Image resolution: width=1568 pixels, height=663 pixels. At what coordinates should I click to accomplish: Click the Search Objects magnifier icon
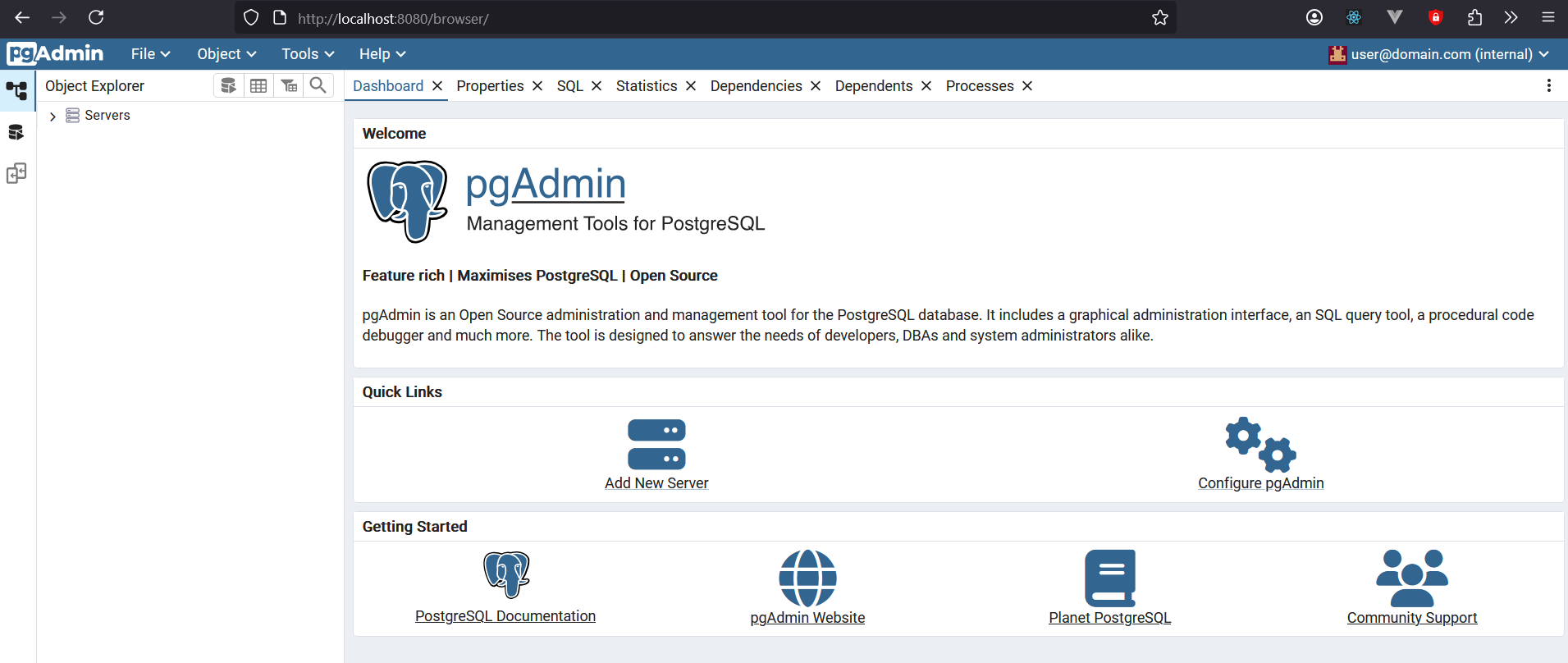click(x=318, y=85)
